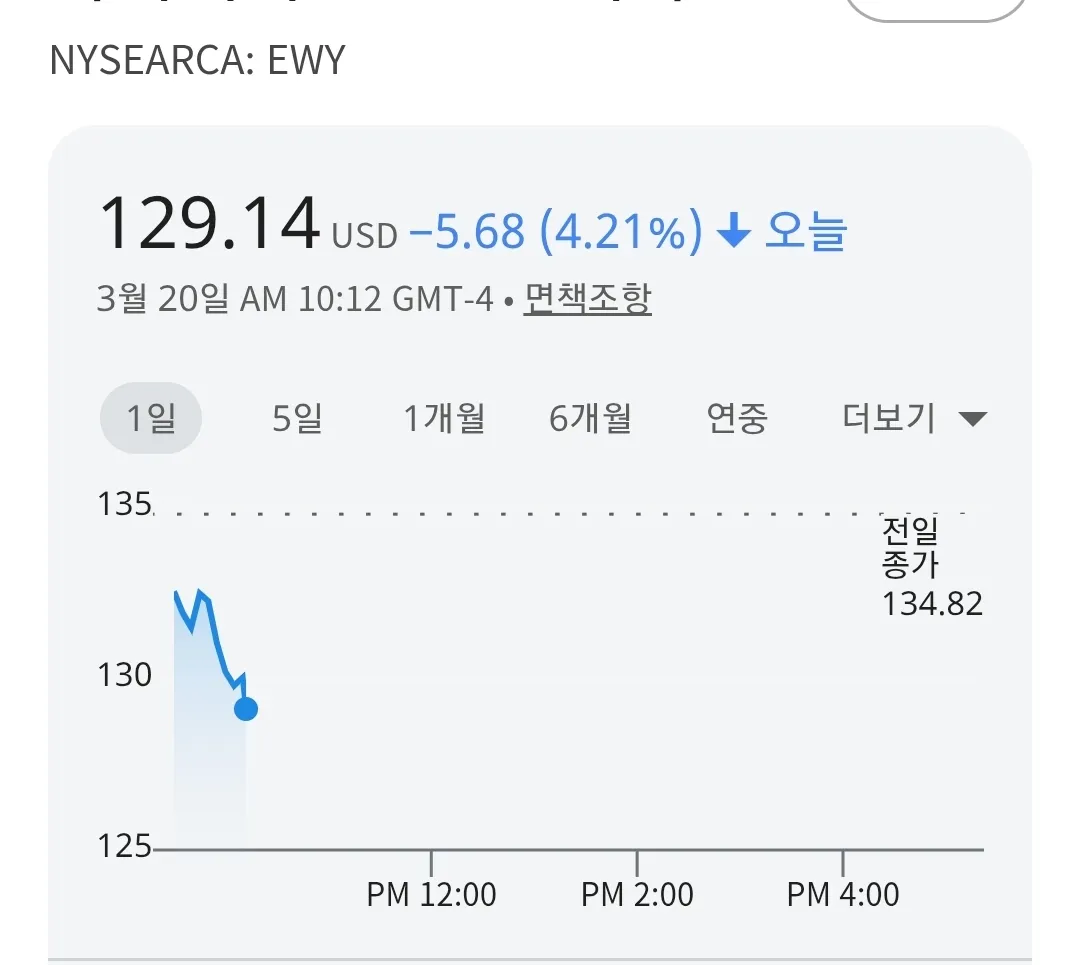
Task: Click the triangle arrow beside 더보기
Action: click(x=973, y=419)
